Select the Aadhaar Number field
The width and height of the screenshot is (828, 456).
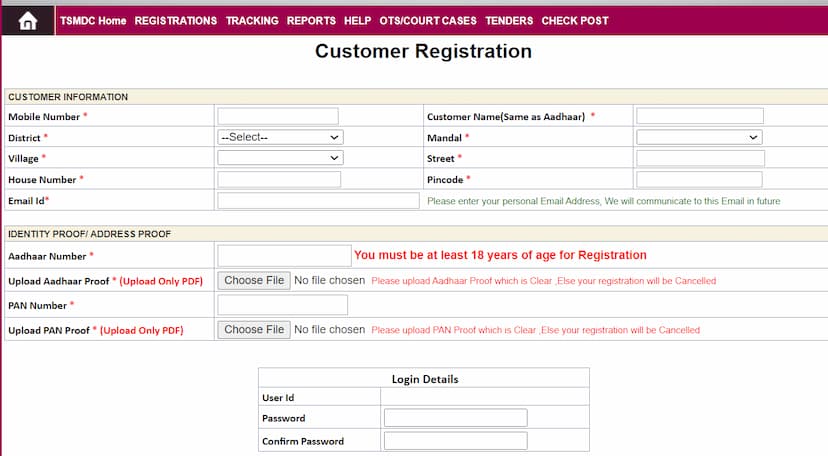point(284,255)
